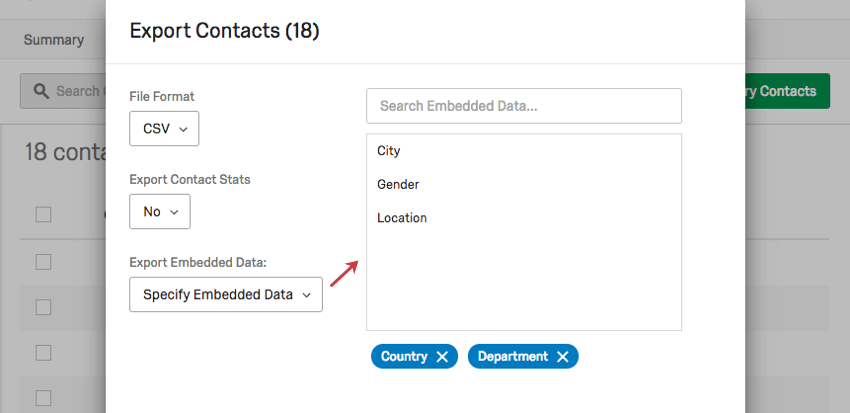
Task: Expand the Specify Embedded Data dropdown
Action: point(226,294)
